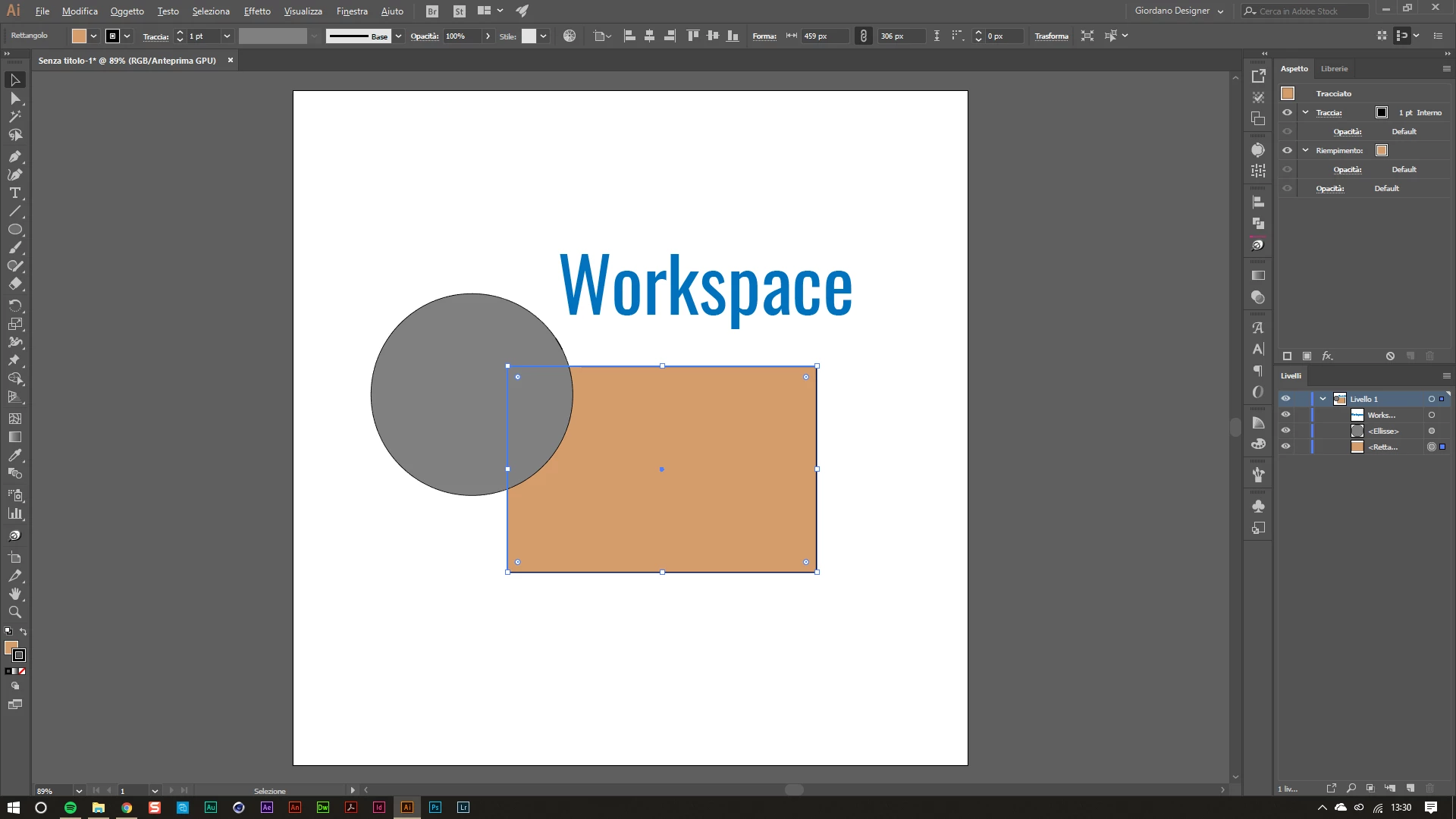The image size is (1456, 819).
Task: Select the Pen tool
Action: pos(14,156)
